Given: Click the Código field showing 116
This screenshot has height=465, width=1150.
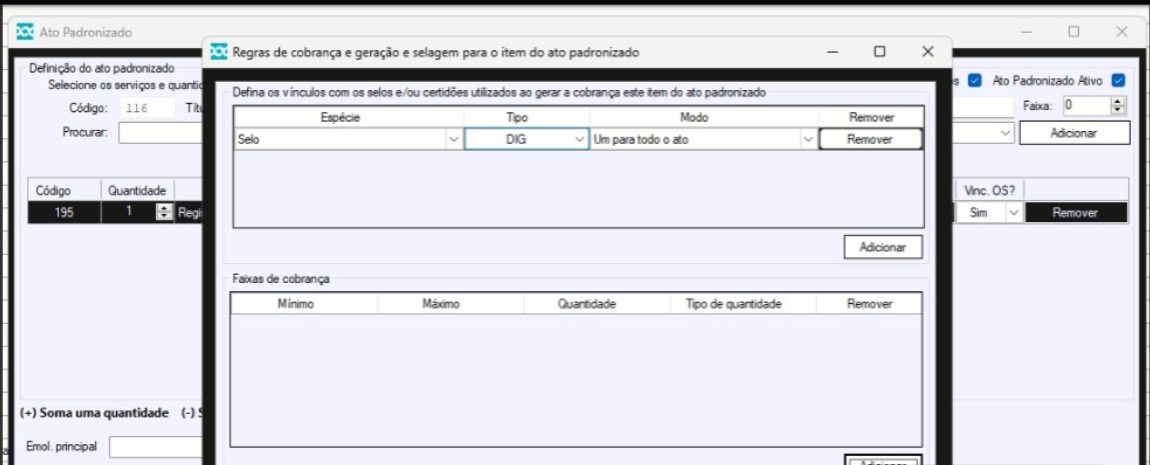Looking at the screenshot, I should click(x=147, y=107).
